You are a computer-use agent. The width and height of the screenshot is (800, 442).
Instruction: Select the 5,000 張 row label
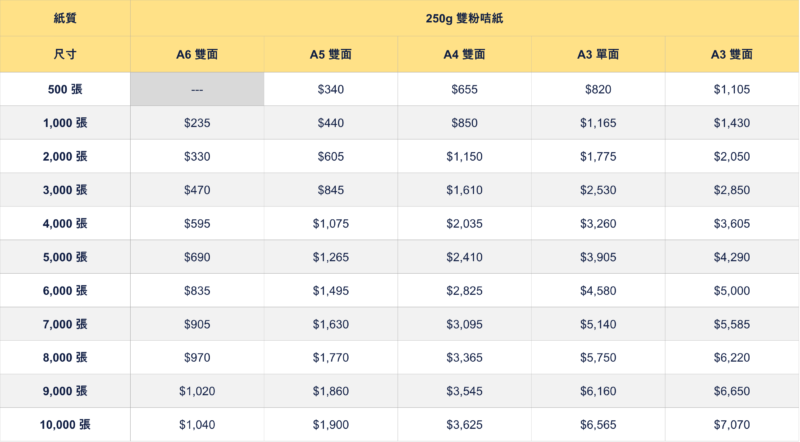(65, 257)
